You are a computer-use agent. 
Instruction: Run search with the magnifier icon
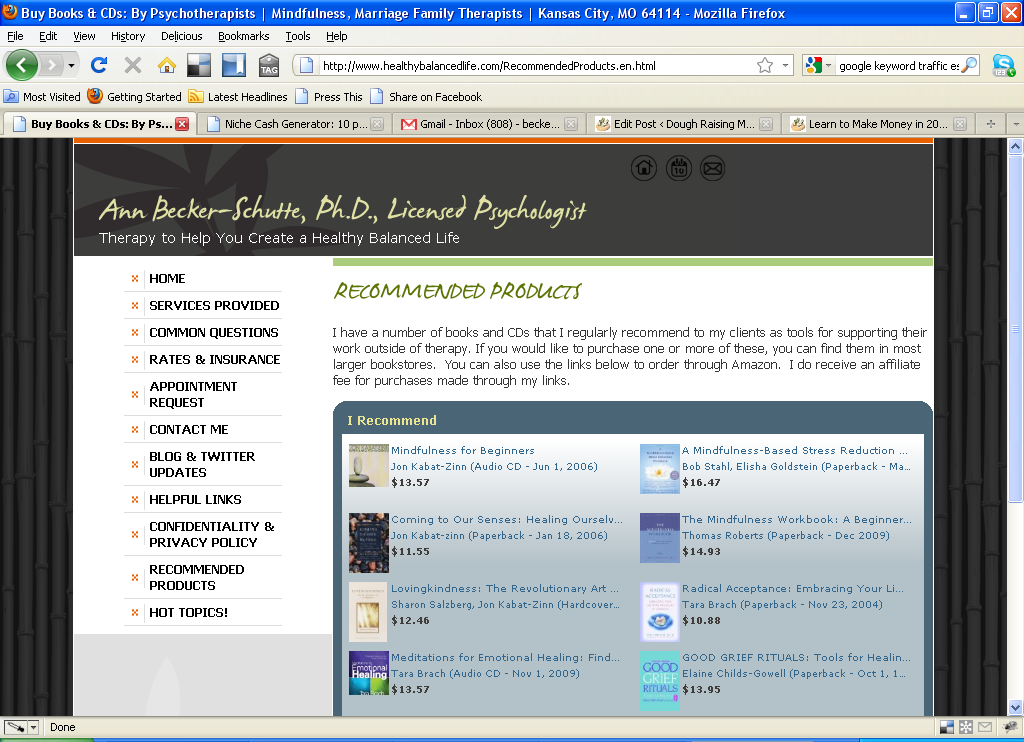970,65
